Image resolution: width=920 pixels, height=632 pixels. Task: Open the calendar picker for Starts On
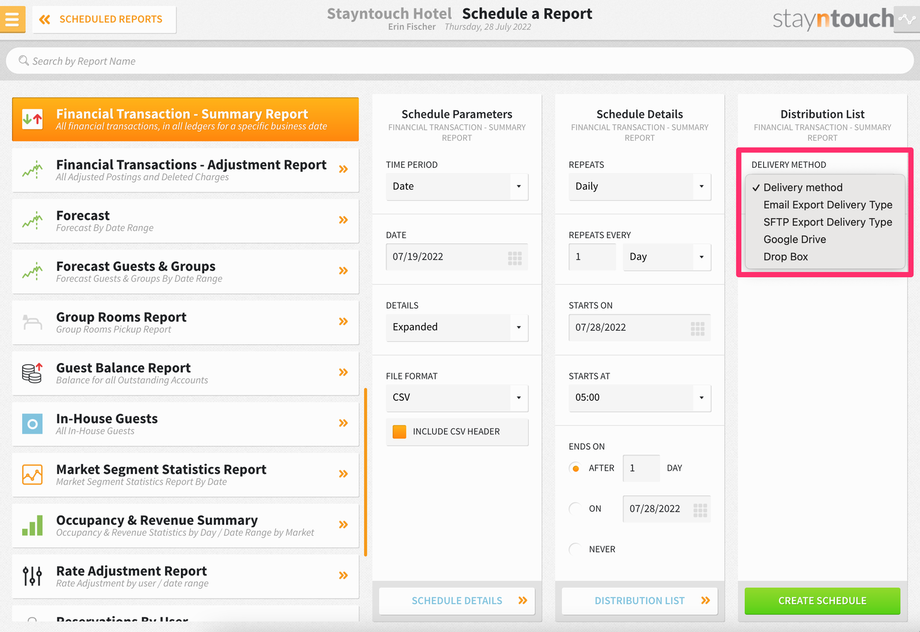click(x=698, y=328)
